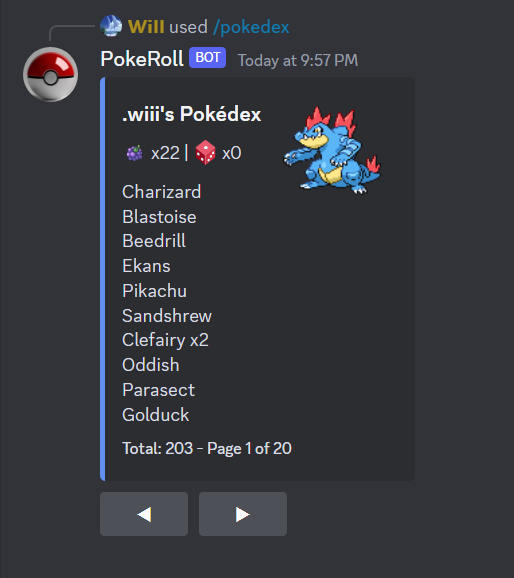Click the Total: 203 page footer text

point(207,449)
